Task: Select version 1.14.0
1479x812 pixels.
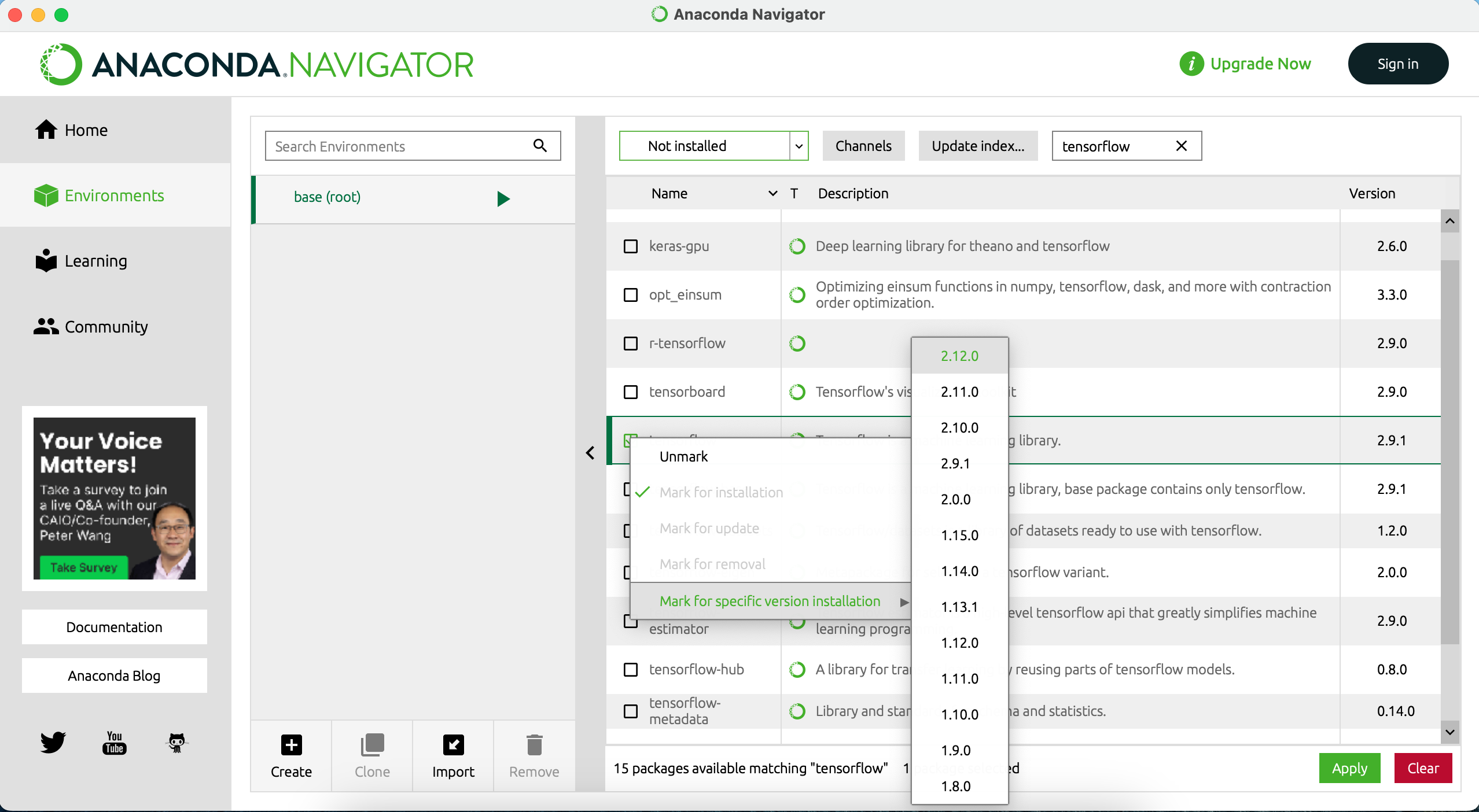Action: point(959,571)
